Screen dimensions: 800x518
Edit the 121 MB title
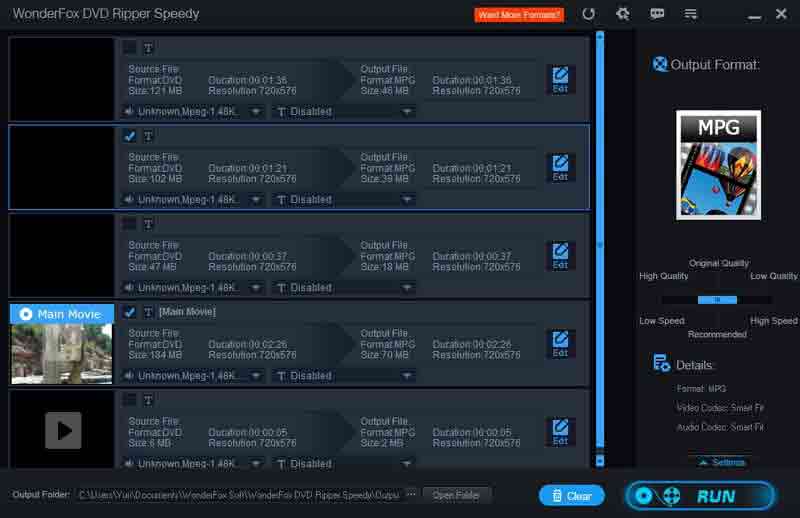(x=560, y=80)
